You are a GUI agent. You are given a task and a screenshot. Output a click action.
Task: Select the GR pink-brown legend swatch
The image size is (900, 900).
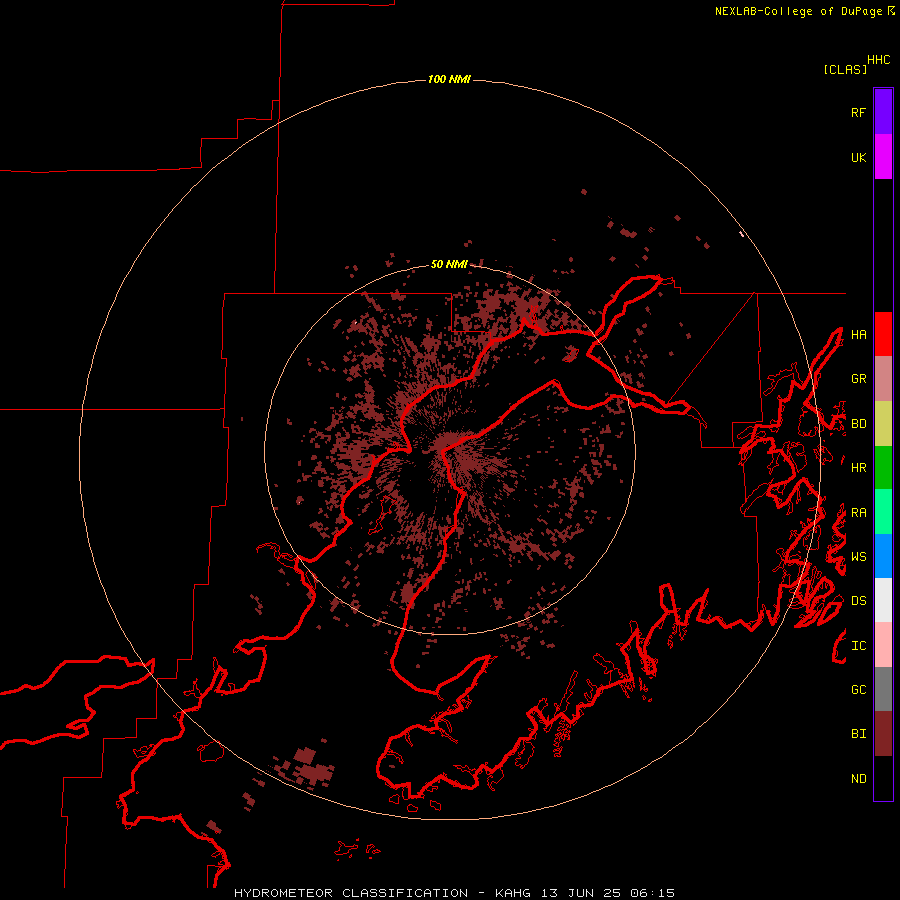883,379
